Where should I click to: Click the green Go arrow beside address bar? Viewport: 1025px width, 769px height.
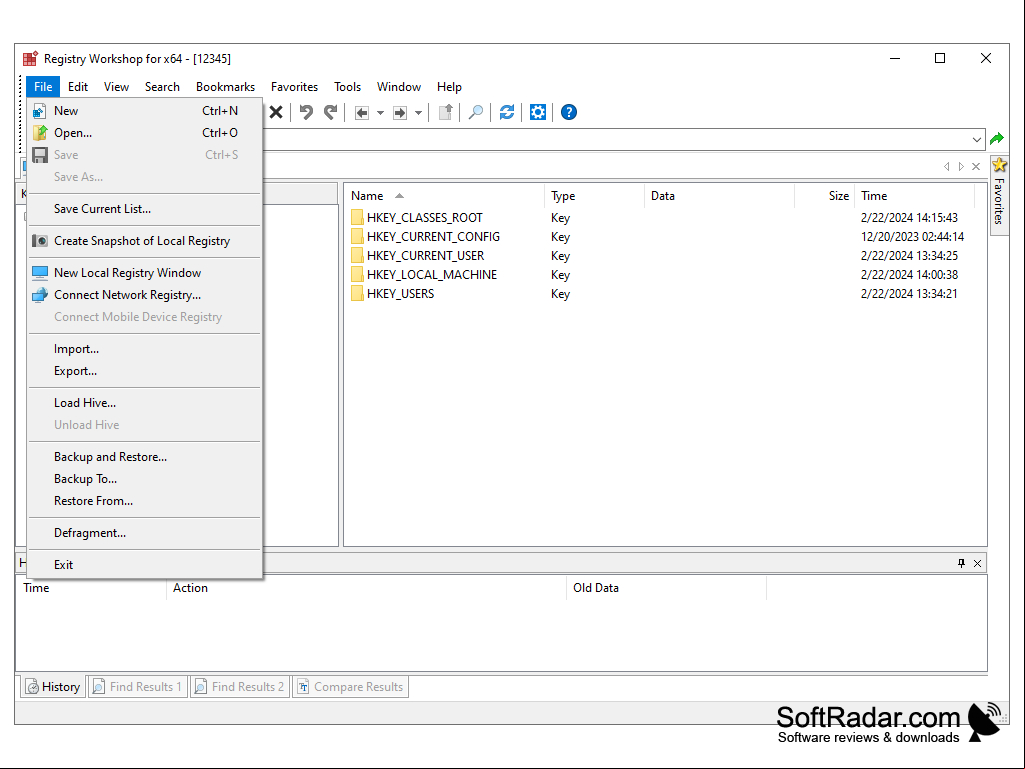click(x=997, y=139)
